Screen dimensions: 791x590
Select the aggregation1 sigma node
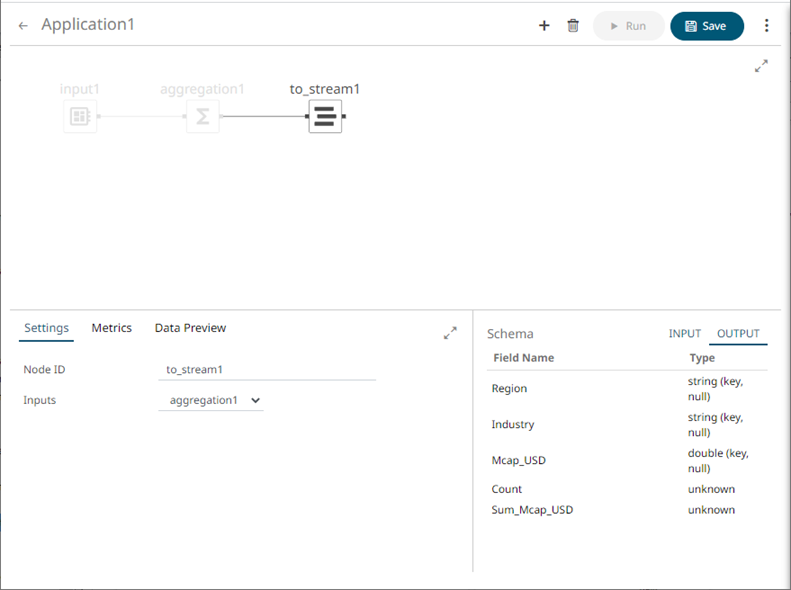click(x=202, y=117)
